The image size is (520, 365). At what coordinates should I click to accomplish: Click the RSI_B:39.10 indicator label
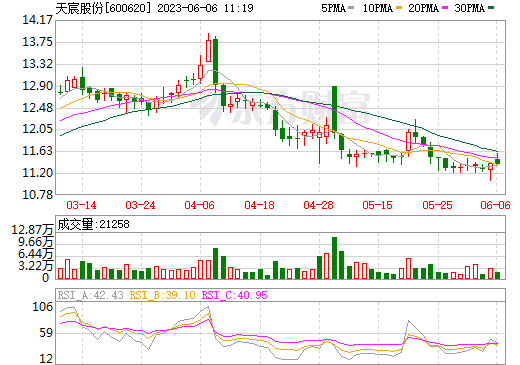tap(162, 295)
